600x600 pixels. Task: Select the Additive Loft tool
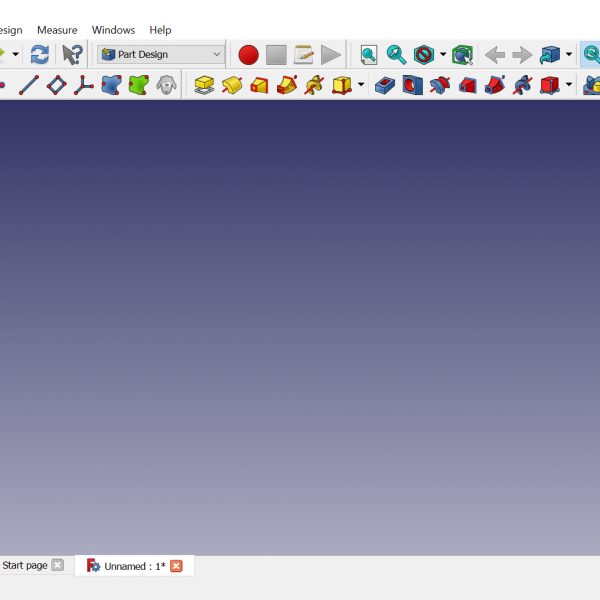(x=260, y=85)
